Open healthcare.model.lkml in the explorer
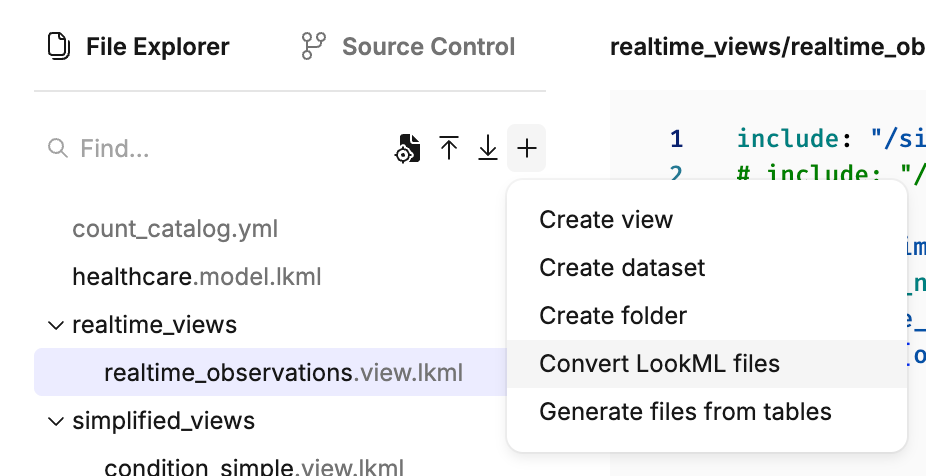 point(197,277)
